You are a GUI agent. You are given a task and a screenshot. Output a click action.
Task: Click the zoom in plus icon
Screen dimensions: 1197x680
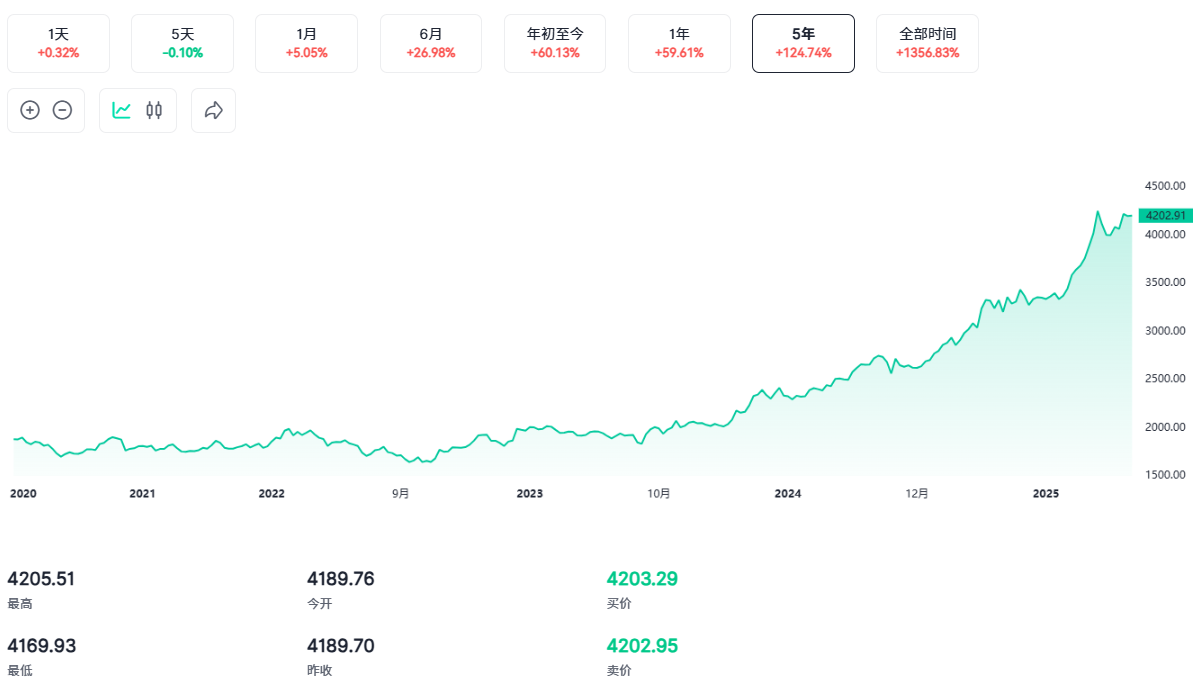30,110
